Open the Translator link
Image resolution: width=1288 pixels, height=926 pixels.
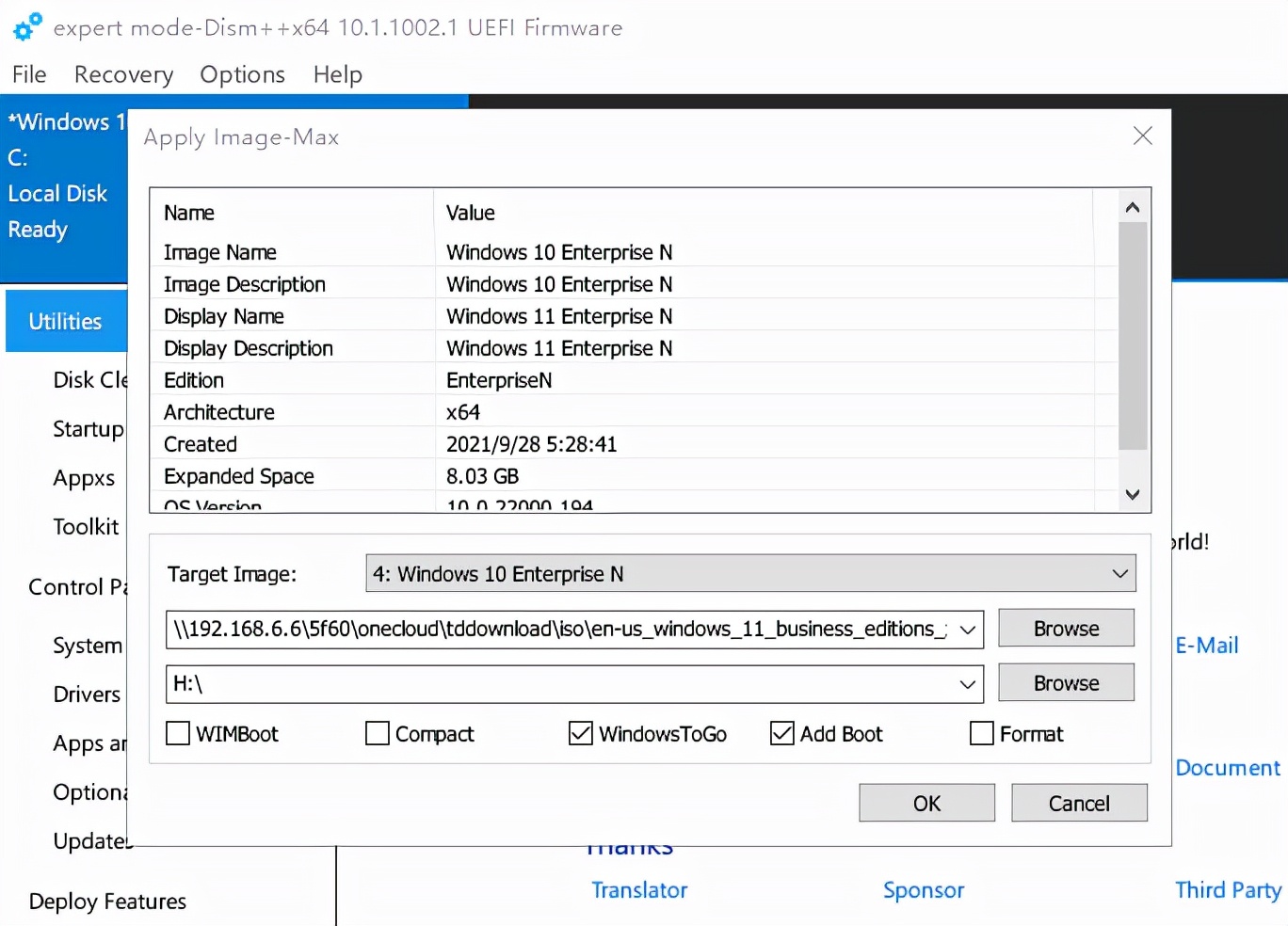coord(639,889)
